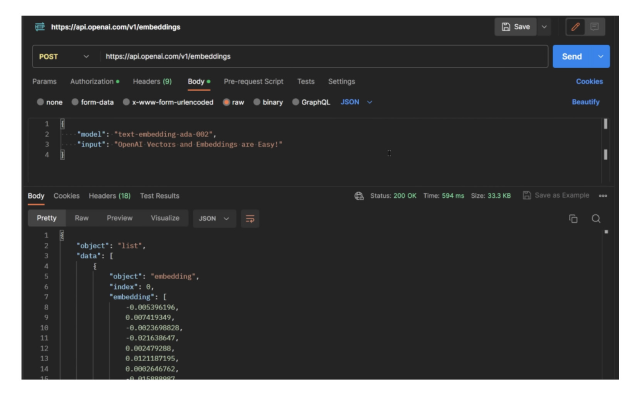Open the Headers (9) request tab
Viewport: 640px width, 397px height.
pos(152,82)
